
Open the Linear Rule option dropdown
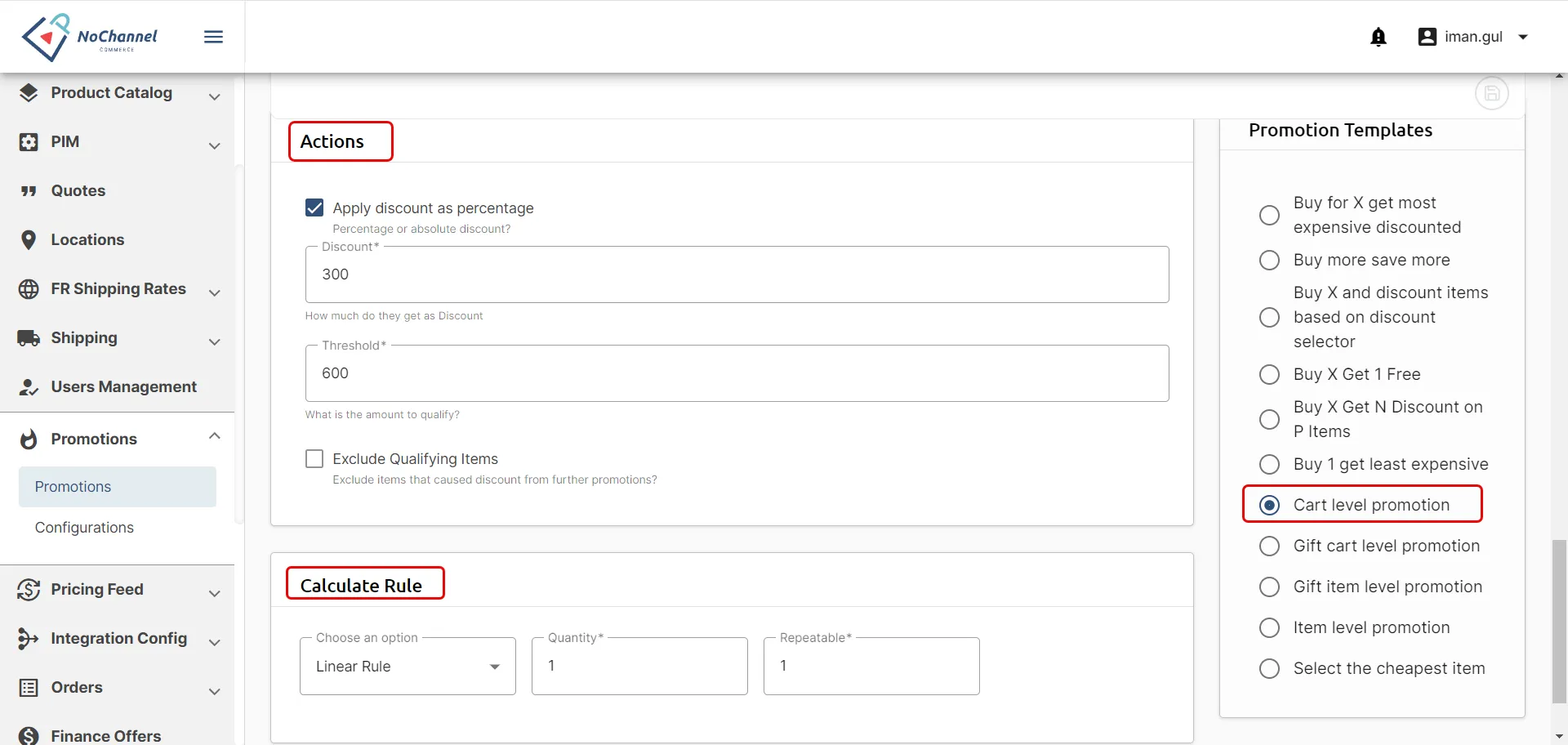pos(408,666)
